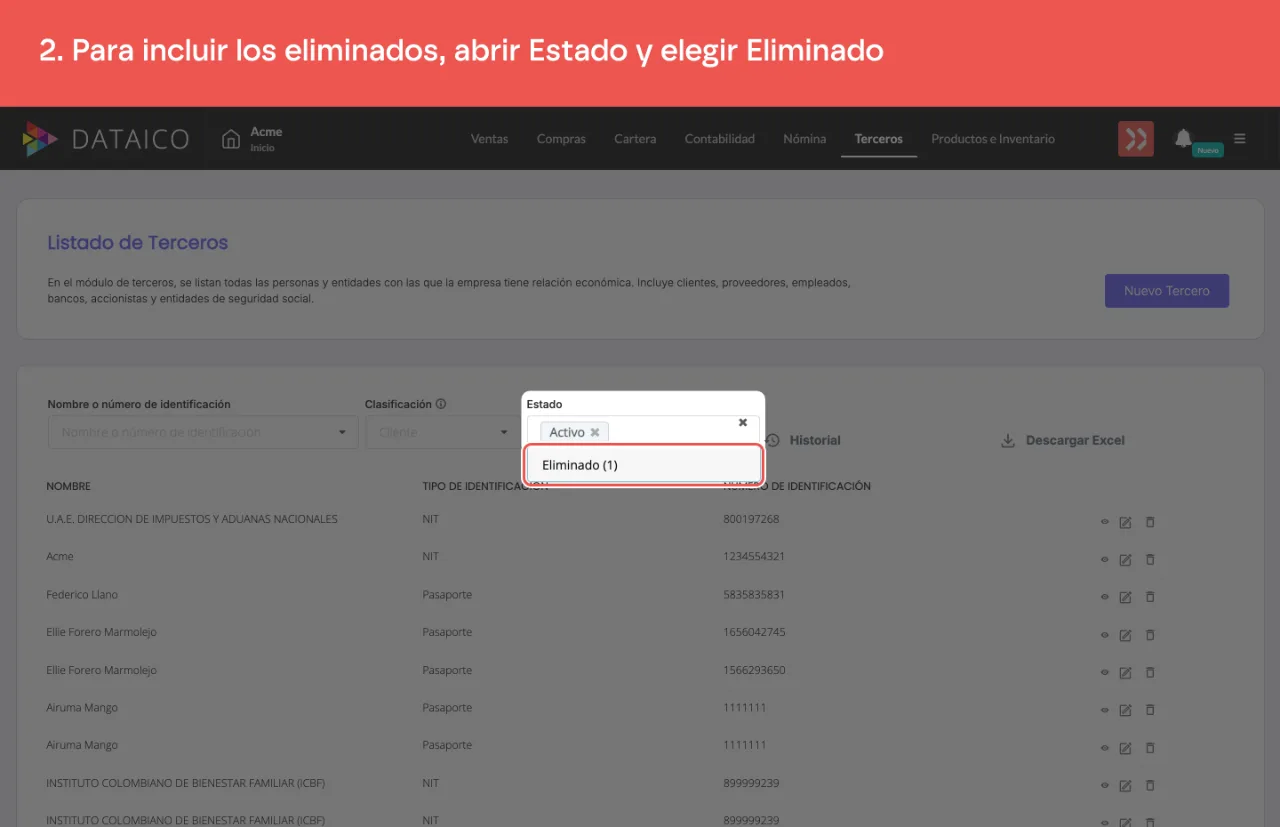Screen dimensions: 1280x827
Task: Open the Historial view
Action: point(803,440)
